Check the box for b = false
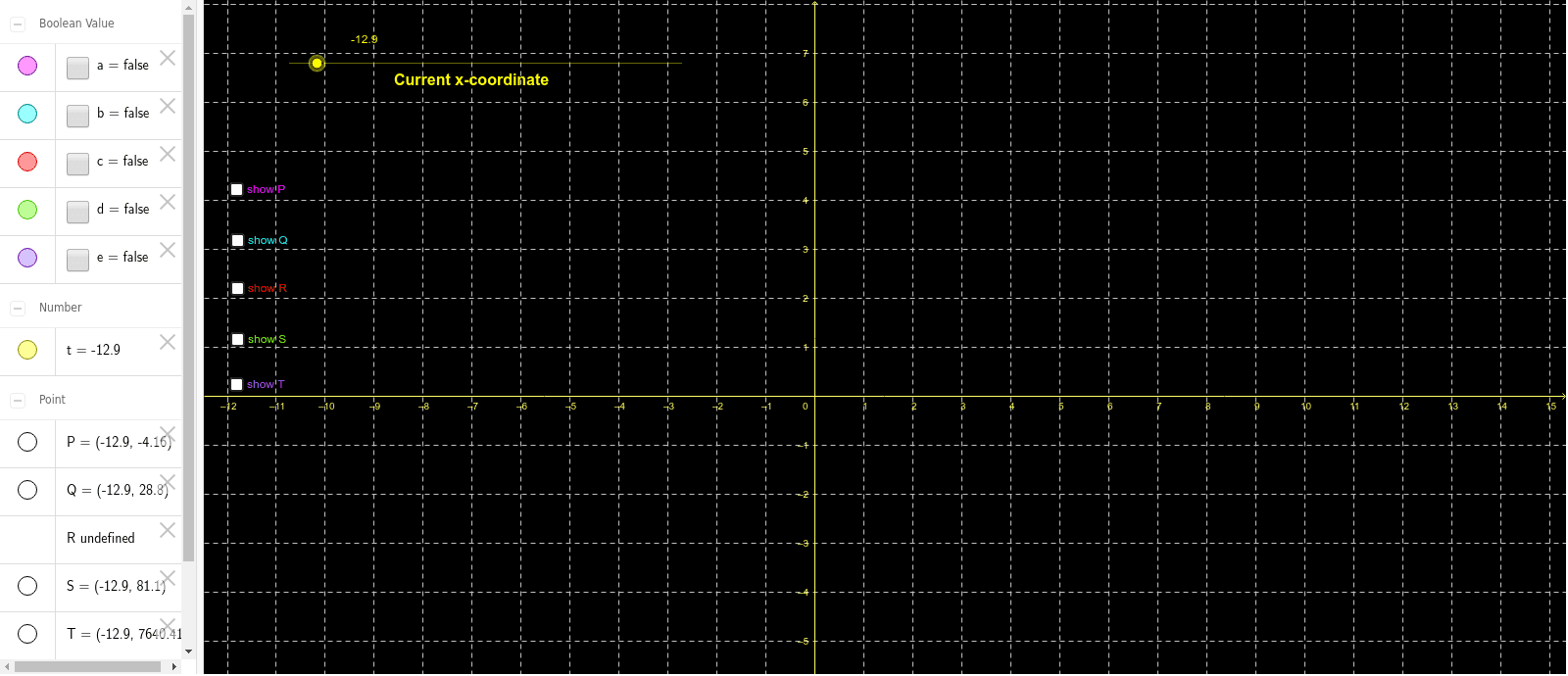The height and width of the screenshot is (676, 1568). 78,116
